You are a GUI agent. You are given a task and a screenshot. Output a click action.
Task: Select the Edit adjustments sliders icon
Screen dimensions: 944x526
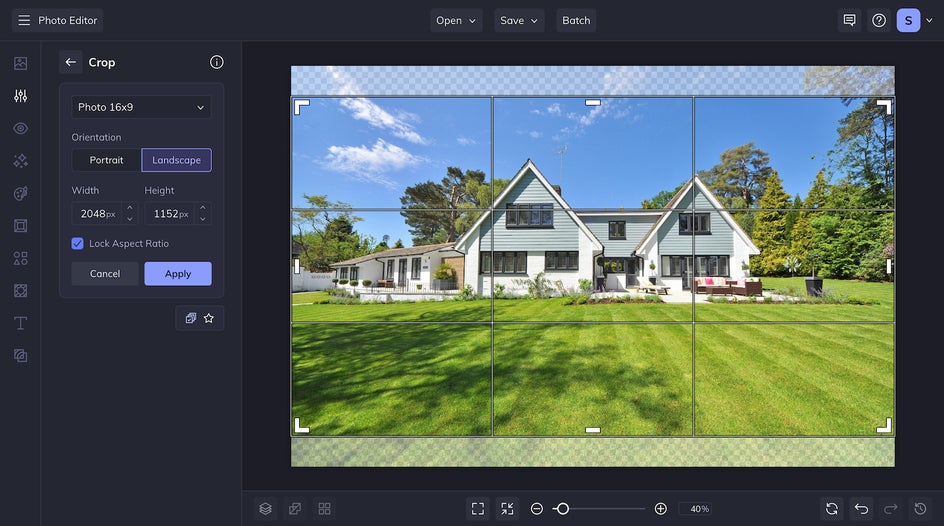(20, 96)
